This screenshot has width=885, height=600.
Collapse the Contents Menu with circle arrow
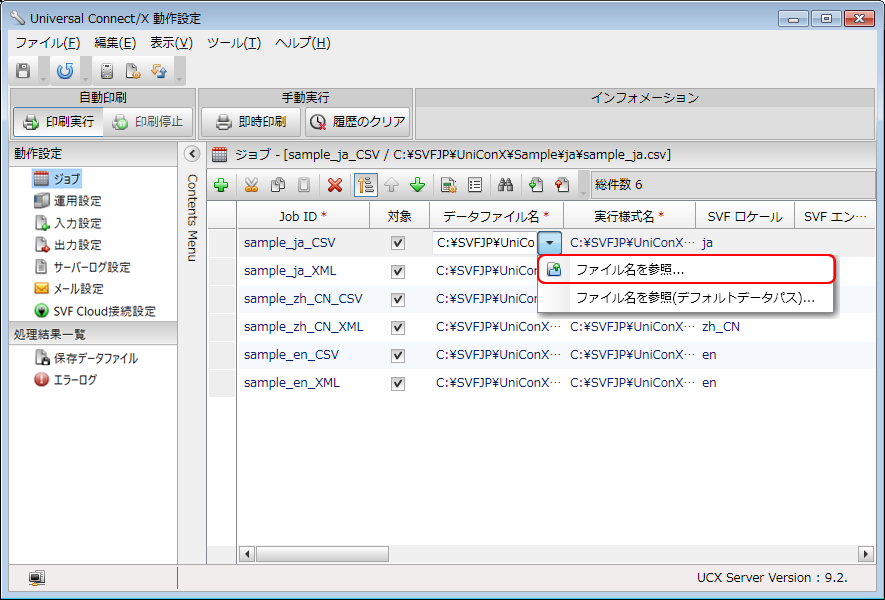tap(192, 154)
